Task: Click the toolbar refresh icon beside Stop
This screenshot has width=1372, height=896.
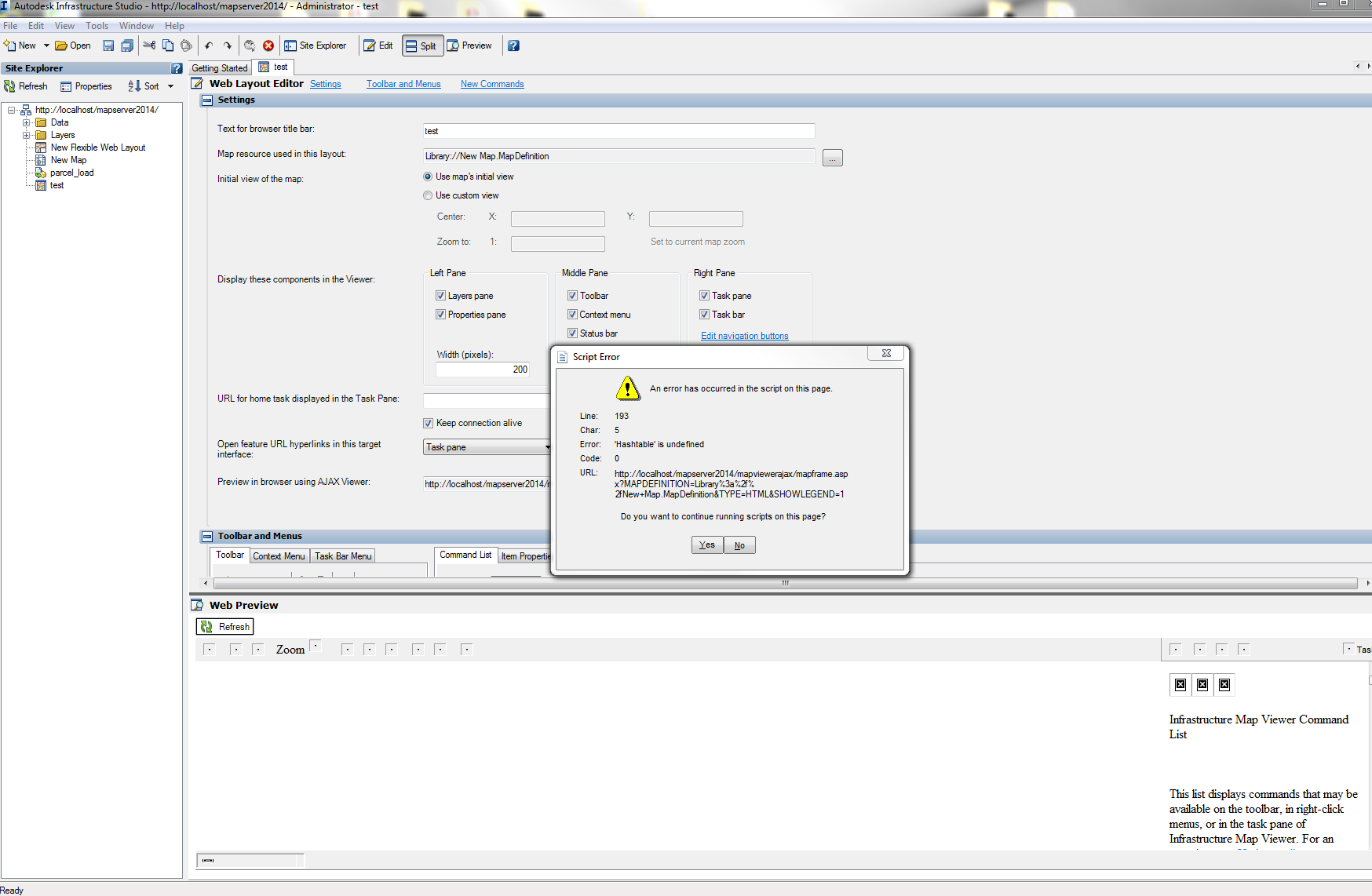Action: 250,46
